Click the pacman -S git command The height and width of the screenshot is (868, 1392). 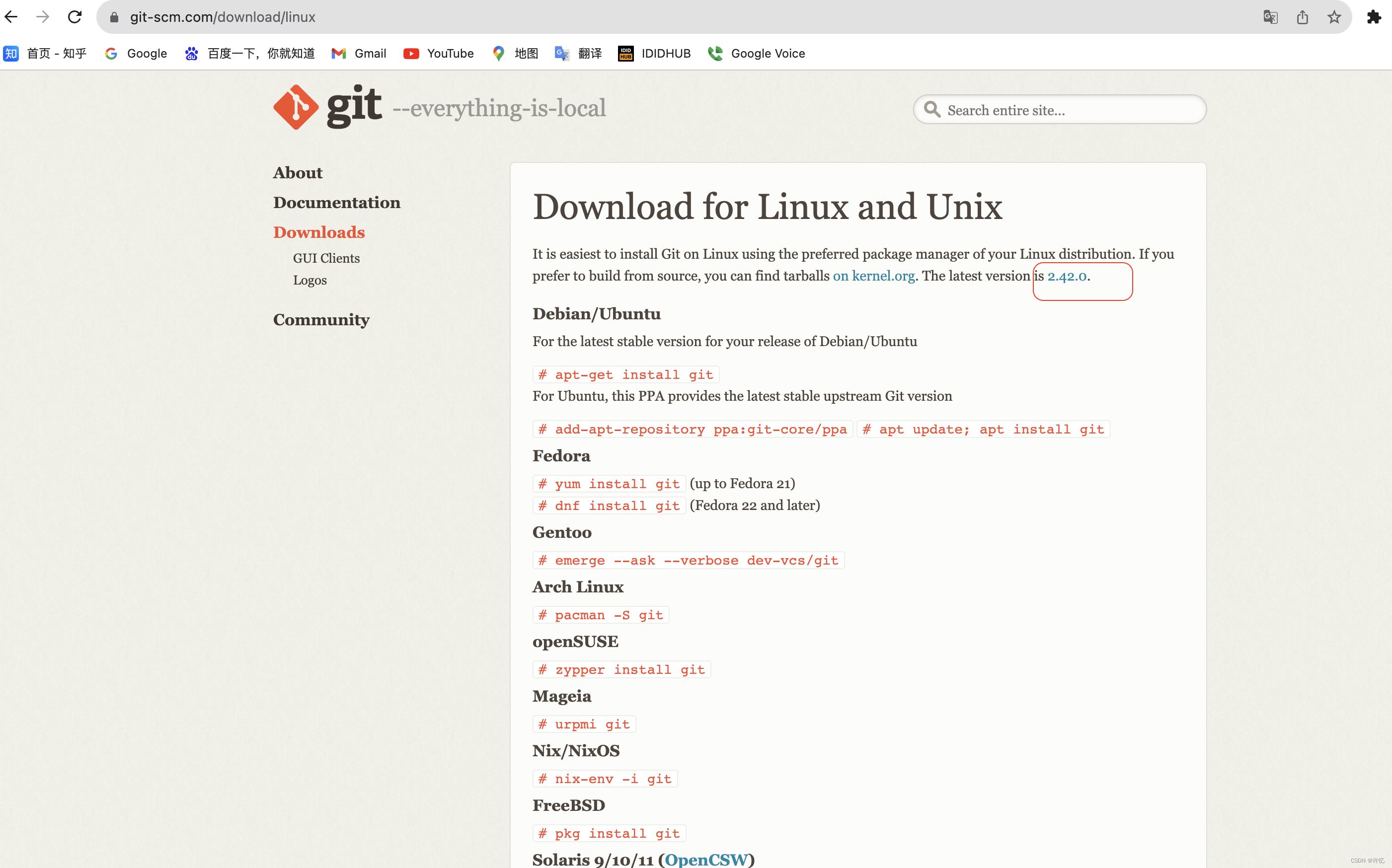click(x=601, y=615)
